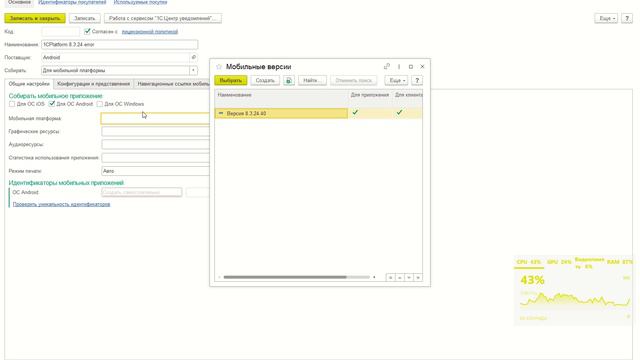The height and width of the screenshot is (360, 640).
Task: Select the Версия 8.3.24.40 row
Action: click(281, 113)
